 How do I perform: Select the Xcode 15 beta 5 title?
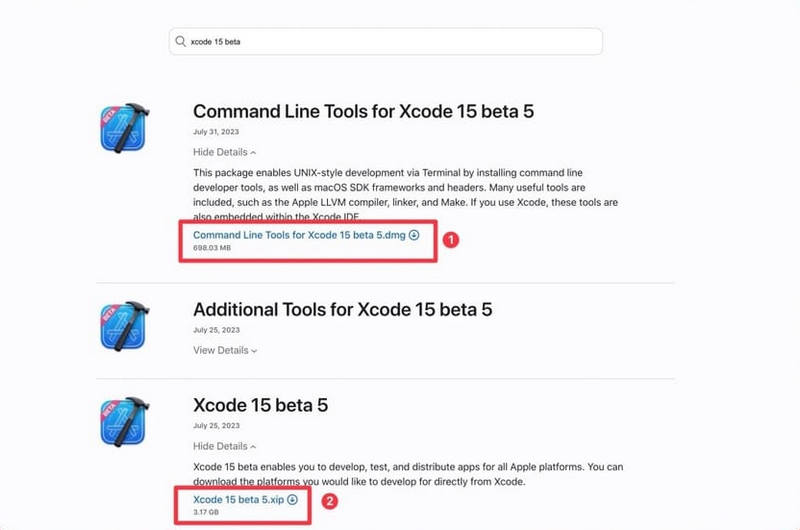tap(260, 405)
